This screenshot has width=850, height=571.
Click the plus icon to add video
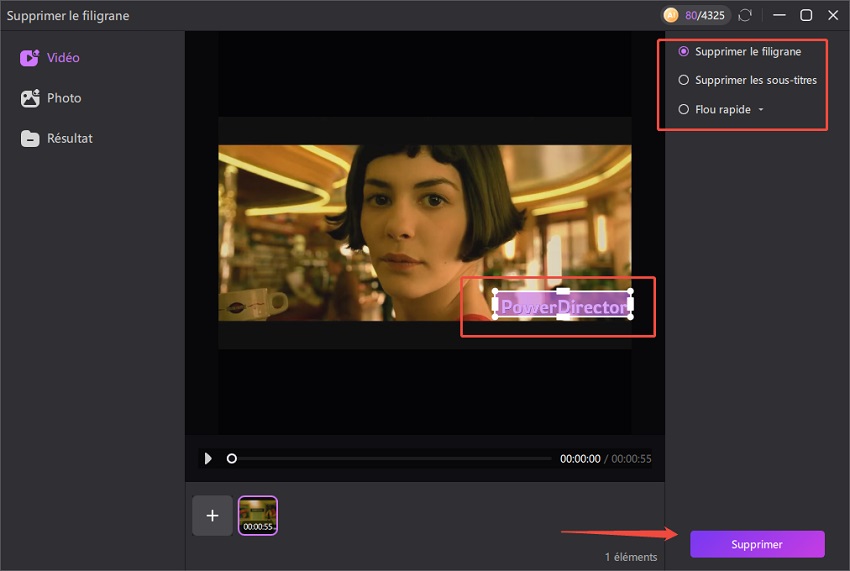pyautogui.click(x=212, y=515)
